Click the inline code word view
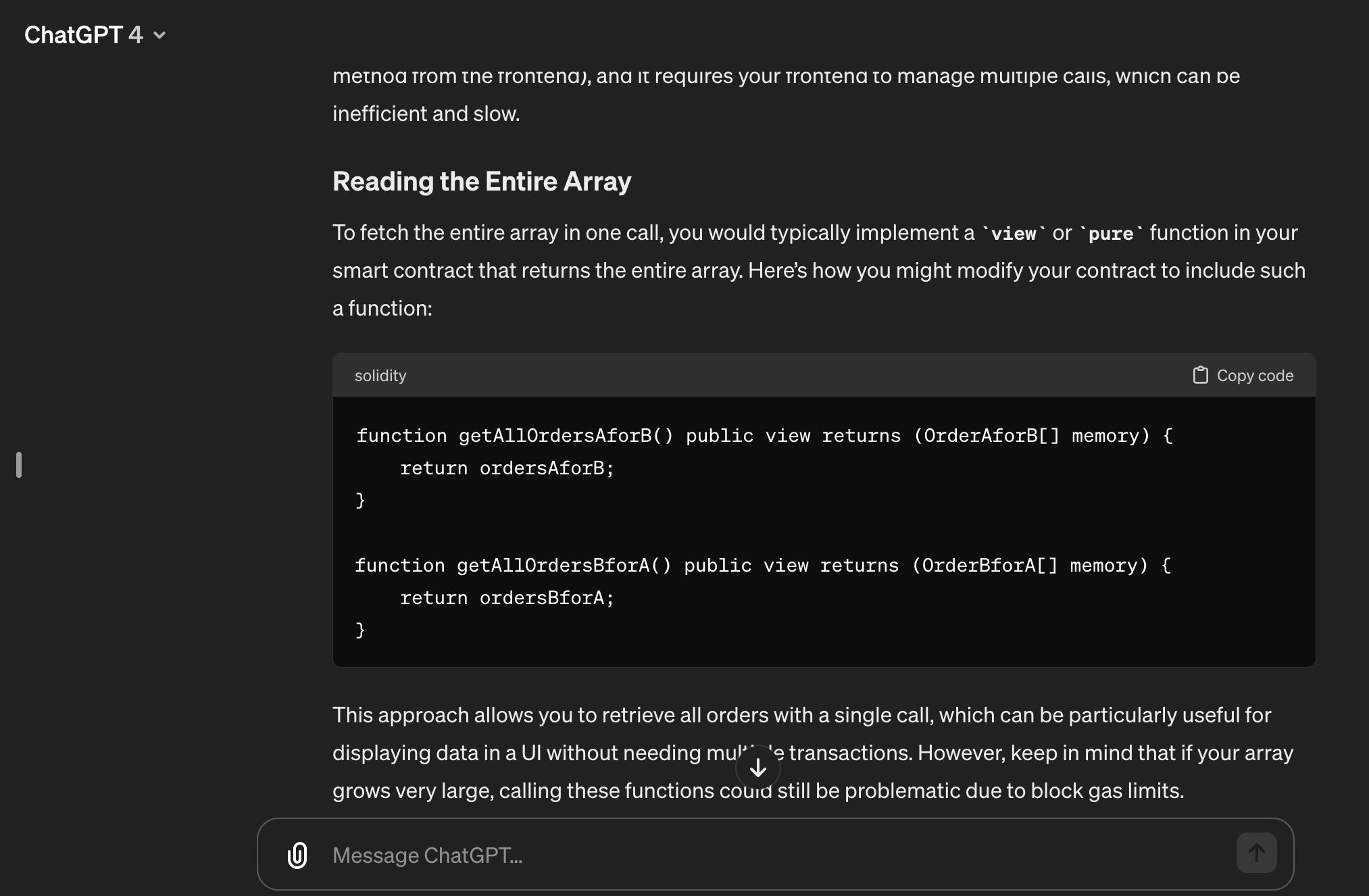The image size is (1369, 896). tap(1013, 234)
